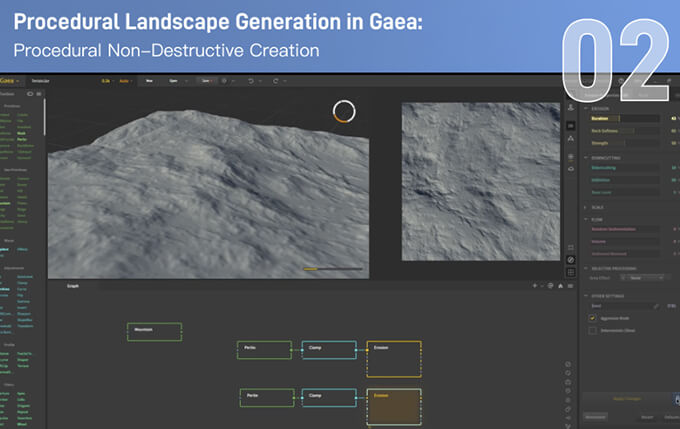Click the Reset button in properties footer
This screenshot has height=429, width=680.
(x=647, y=417)
